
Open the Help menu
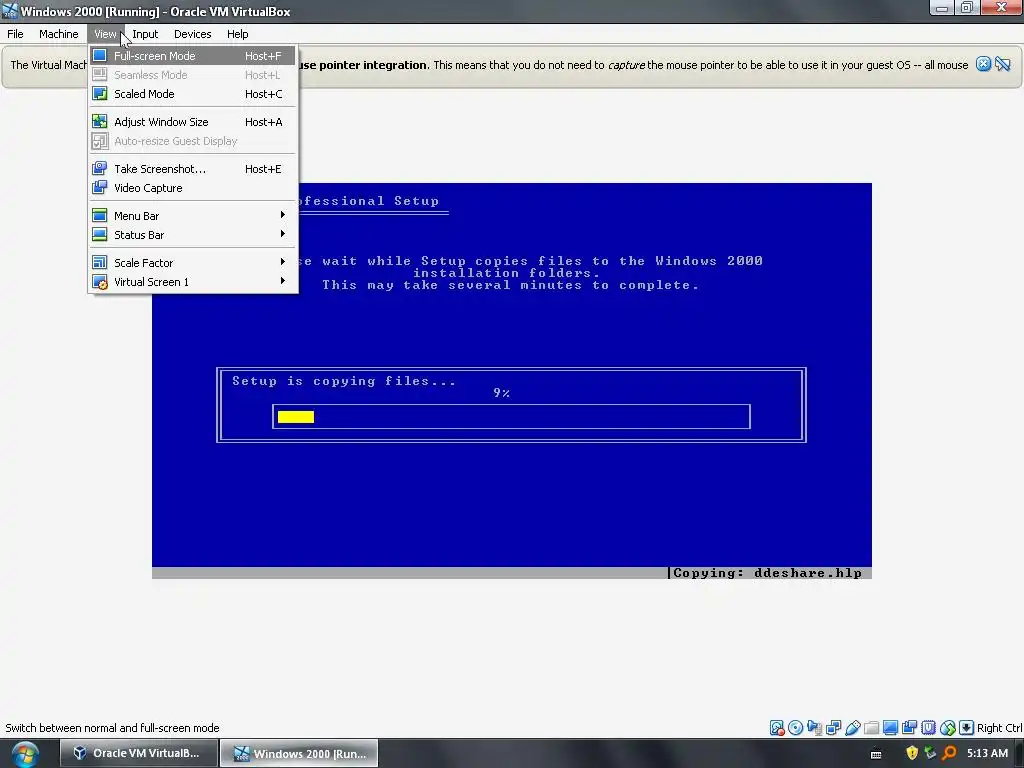coord(238,34)
